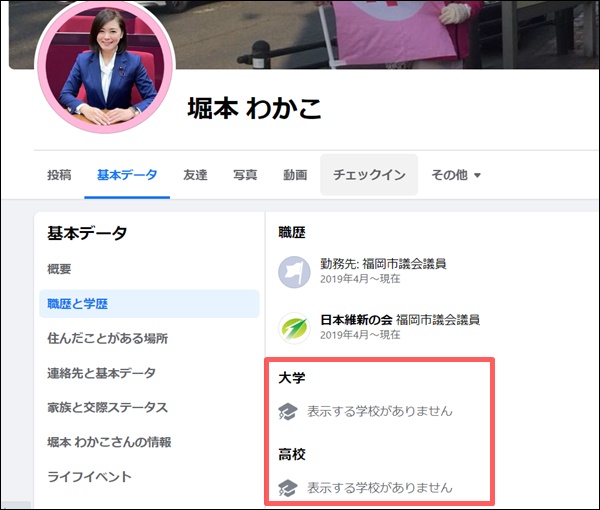Open 連絡先と基本データ section
This screenshot has width=600, height=510.
click(x=101, y=373)
